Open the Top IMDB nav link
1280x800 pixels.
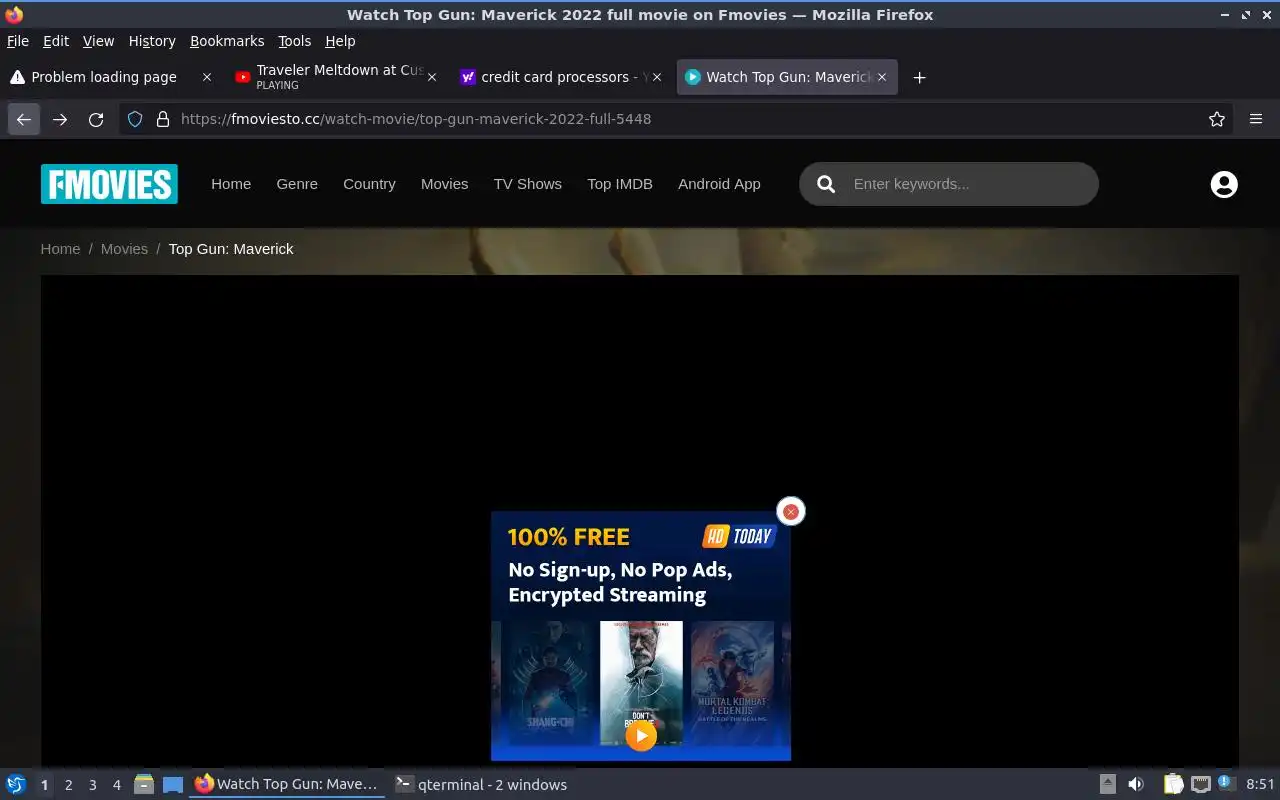point(620,184)
